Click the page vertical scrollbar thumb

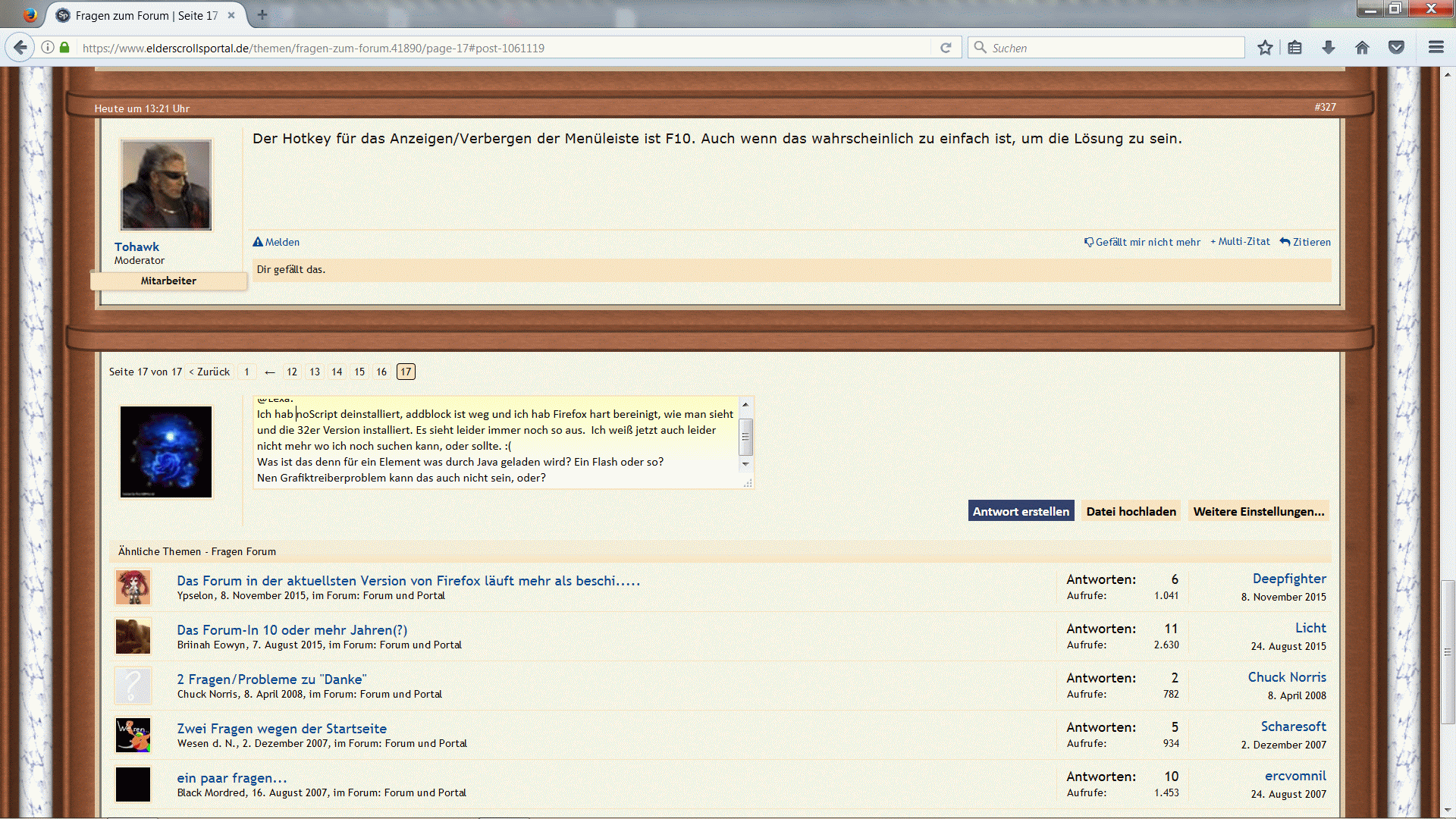1447,652
